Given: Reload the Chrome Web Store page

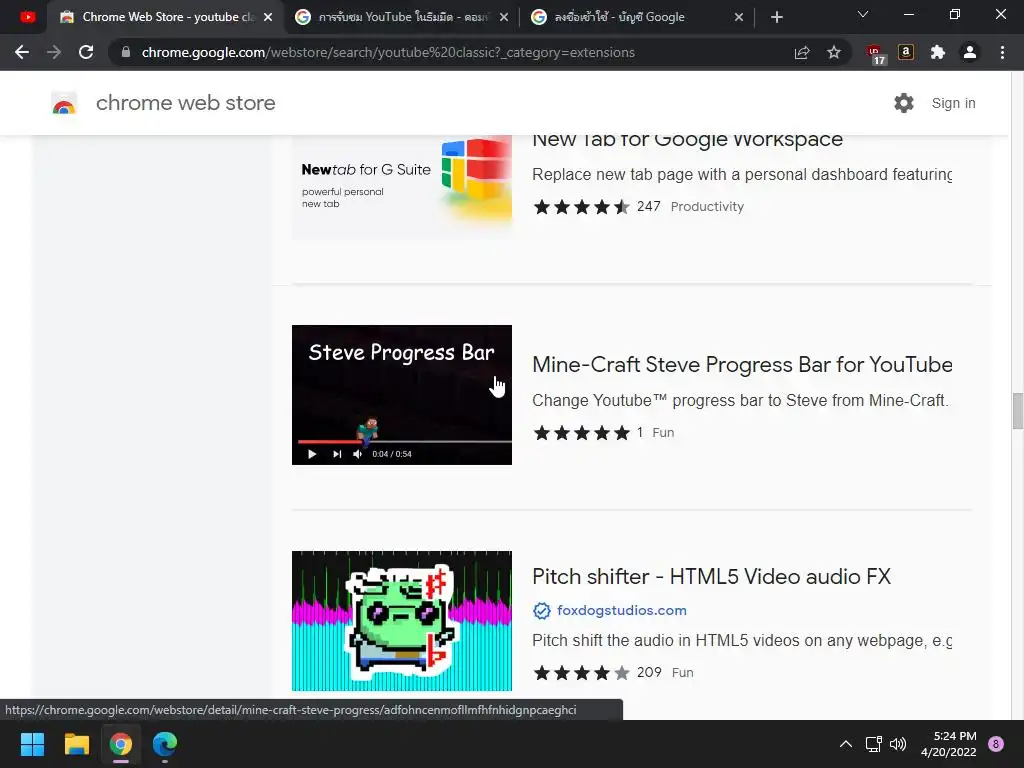Looking at the screenshot, I should click(86, 52).
